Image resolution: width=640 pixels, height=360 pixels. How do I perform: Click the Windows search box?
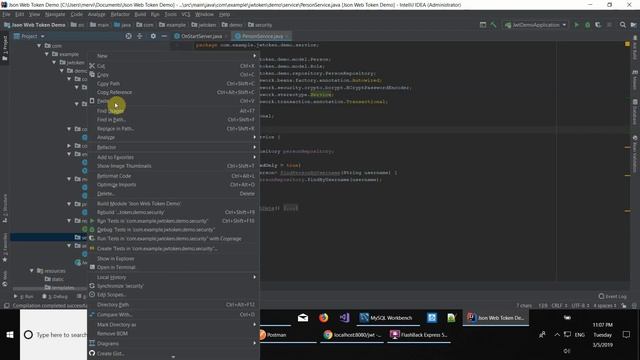pyautogui.click(x=53, y=335)
